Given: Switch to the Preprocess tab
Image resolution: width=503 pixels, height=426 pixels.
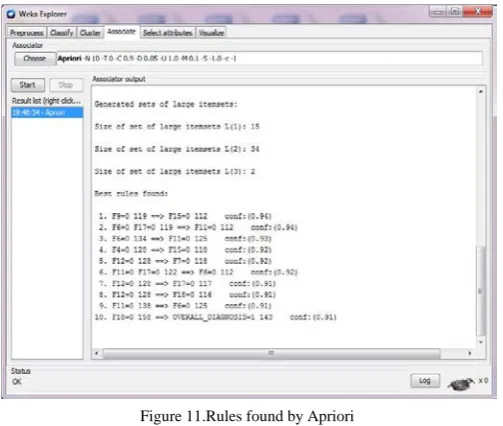Looking at the screenshot, I should click(27, 33).
